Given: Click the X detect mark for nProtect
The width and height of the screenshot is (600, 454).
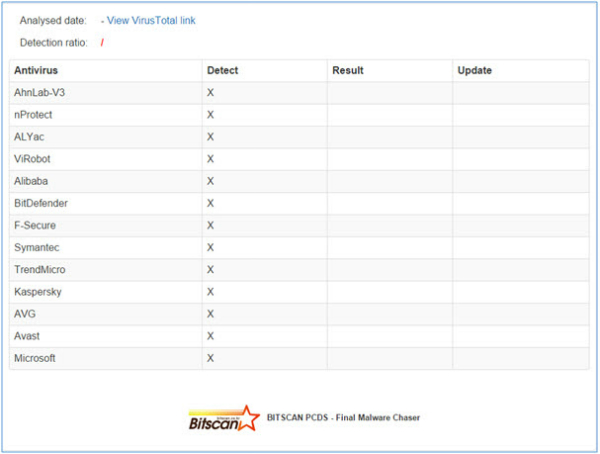Looking at the screenshot, I should pyautogui.click(x=210, y=115).
